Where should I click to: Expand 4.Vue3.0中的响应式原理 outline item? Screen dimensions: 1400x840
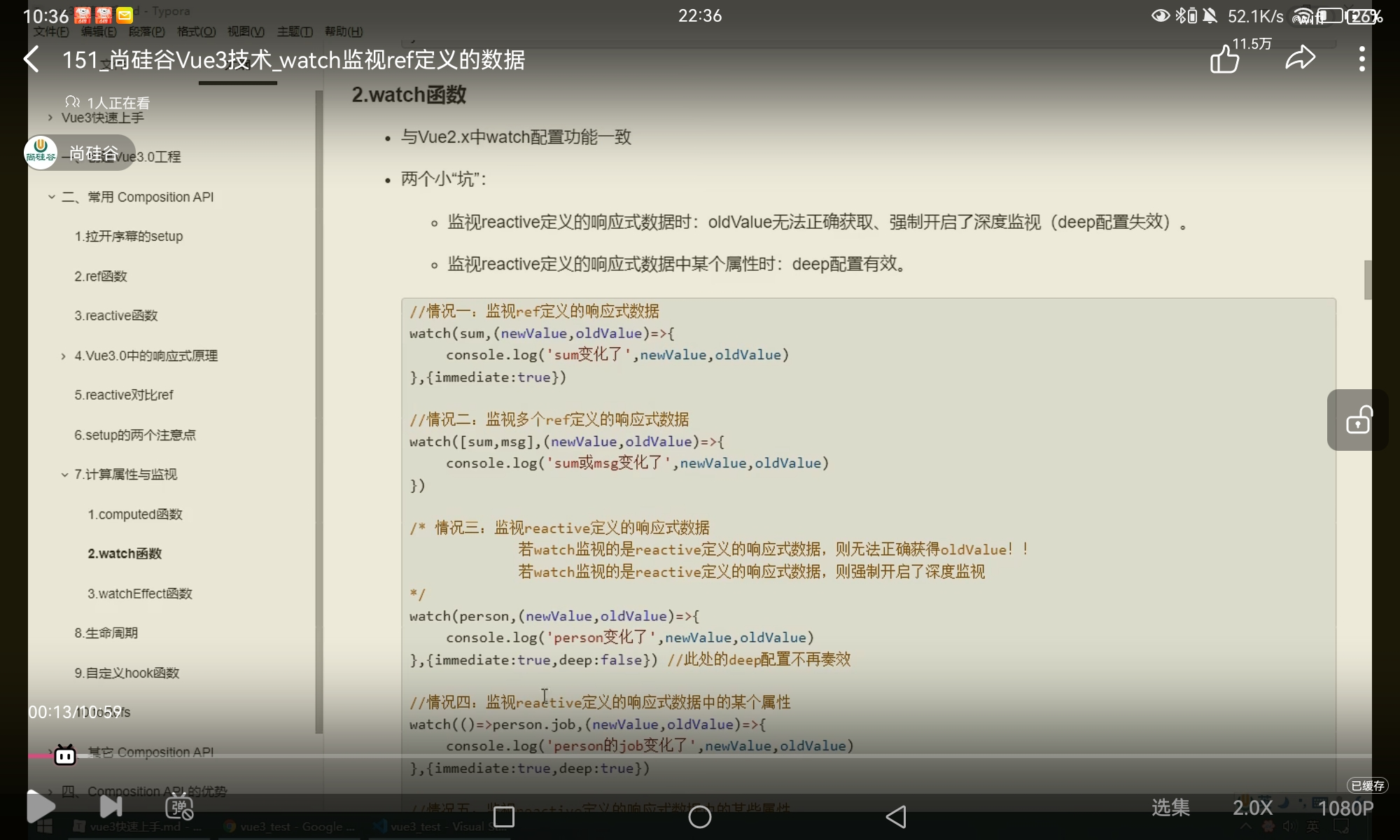pyautogui.click(x=64, y=356)
